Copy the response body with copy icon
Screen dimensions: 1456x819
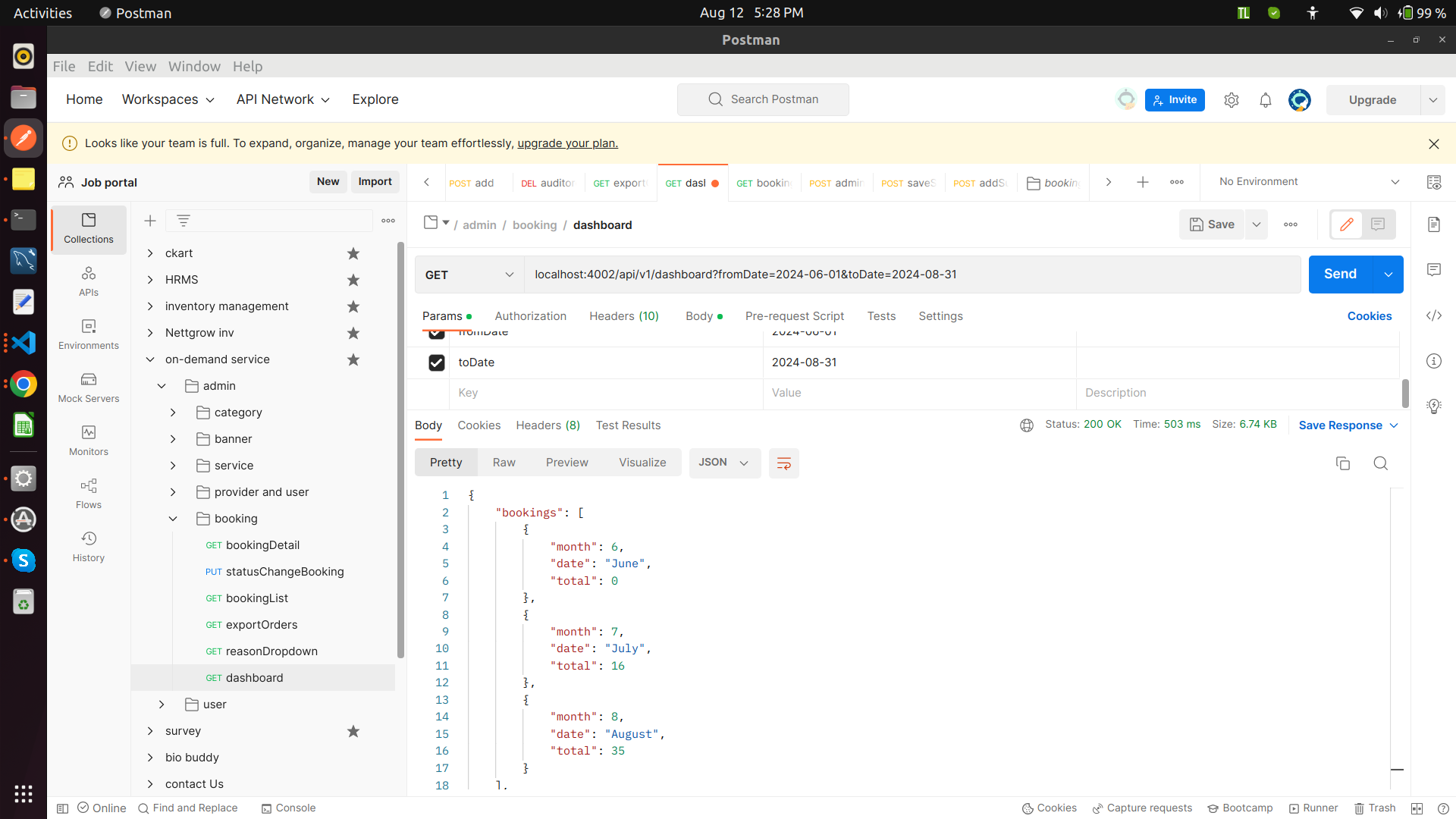coord(1342,463)
